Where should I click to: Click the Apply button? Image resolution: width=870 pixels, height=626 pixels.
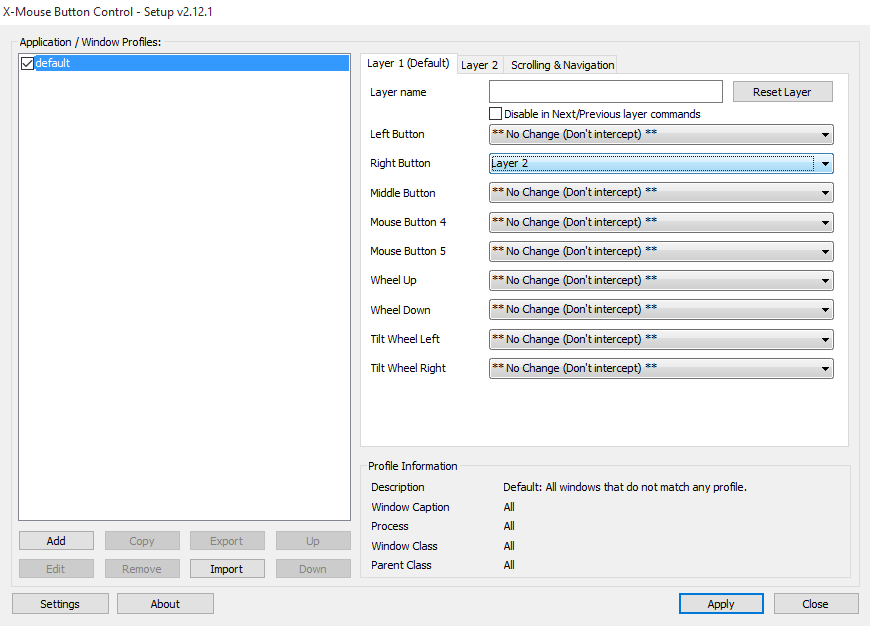point(721,604)
